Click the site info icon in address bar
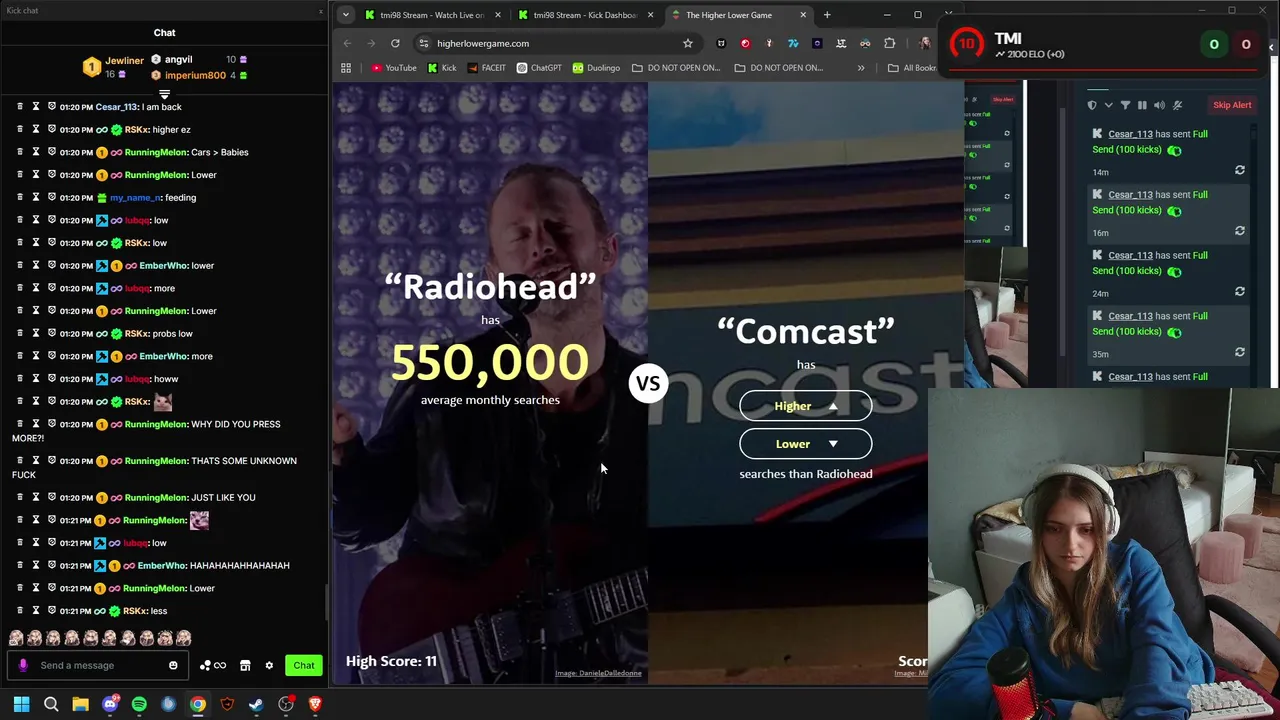Viewport: 1280px width, 720px height. click(424, 43)
